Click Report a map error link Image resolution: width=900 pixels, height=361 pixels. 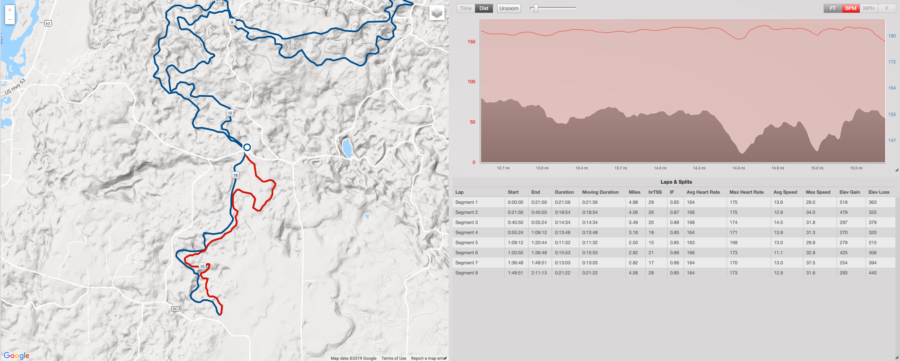click(428, 358)
